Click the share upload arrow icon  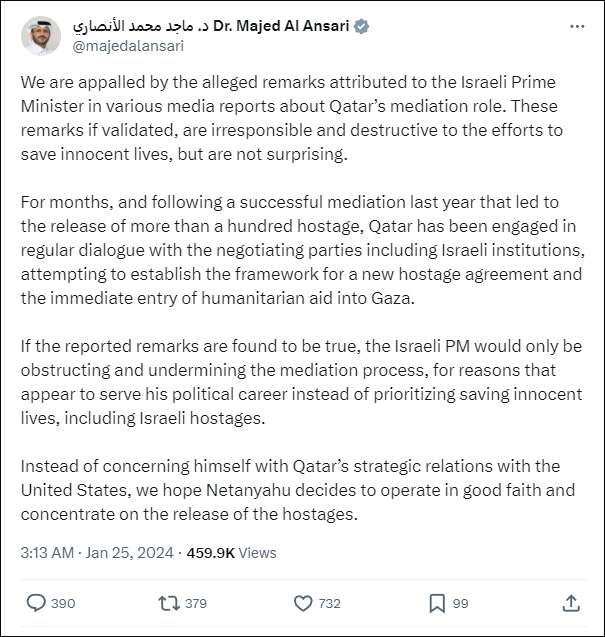(571, 603)
